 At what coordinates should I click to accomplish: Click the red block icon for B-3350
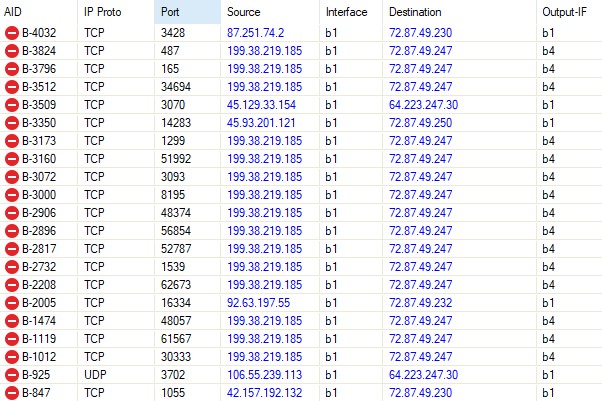pos(12,123)
